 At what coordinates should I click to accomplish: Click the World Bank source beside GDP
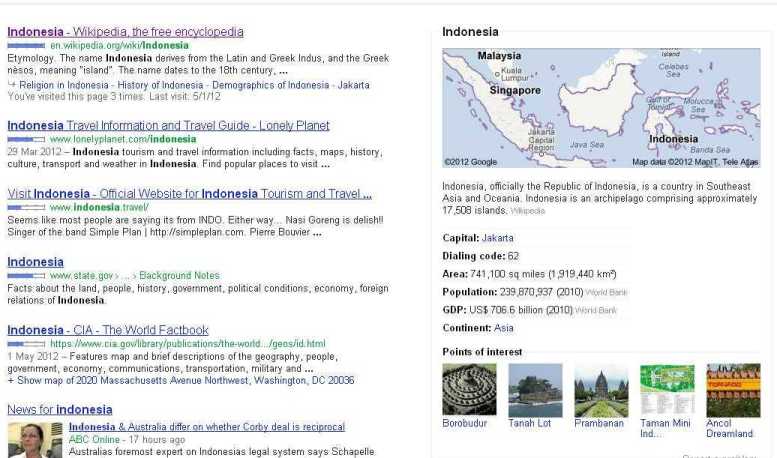tap(596, 311)
